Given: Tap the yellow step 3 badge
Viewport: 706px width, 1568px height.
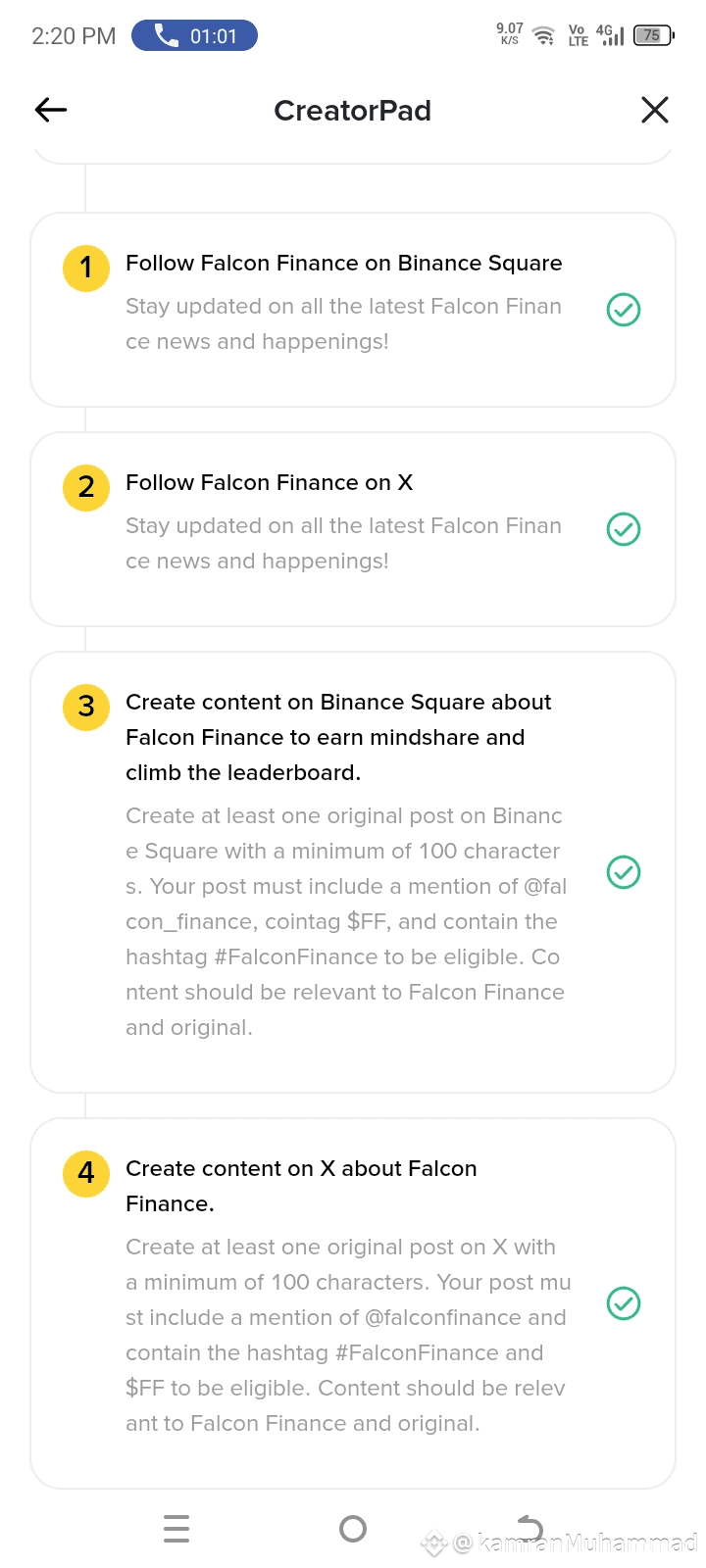Looking at the screenshot, I should point(86,707).
